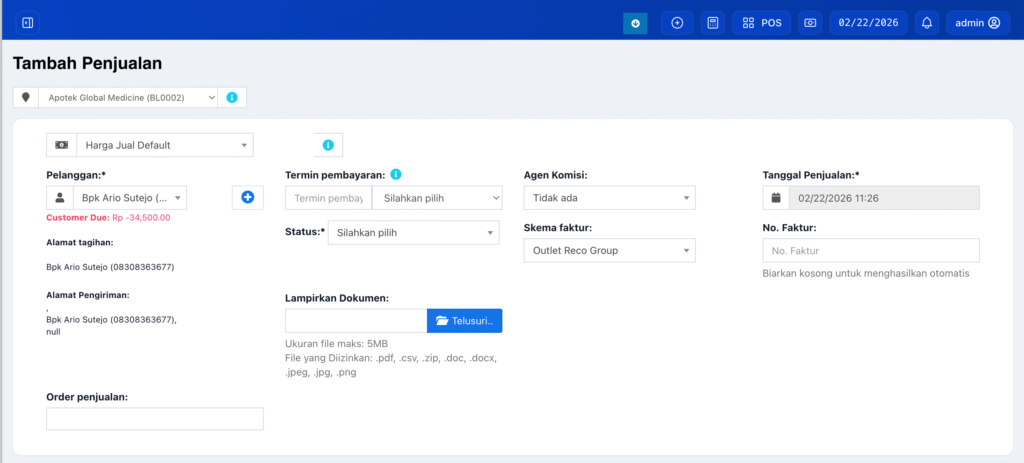Click the info icon beside Harga Jual Default

point(328,146)
